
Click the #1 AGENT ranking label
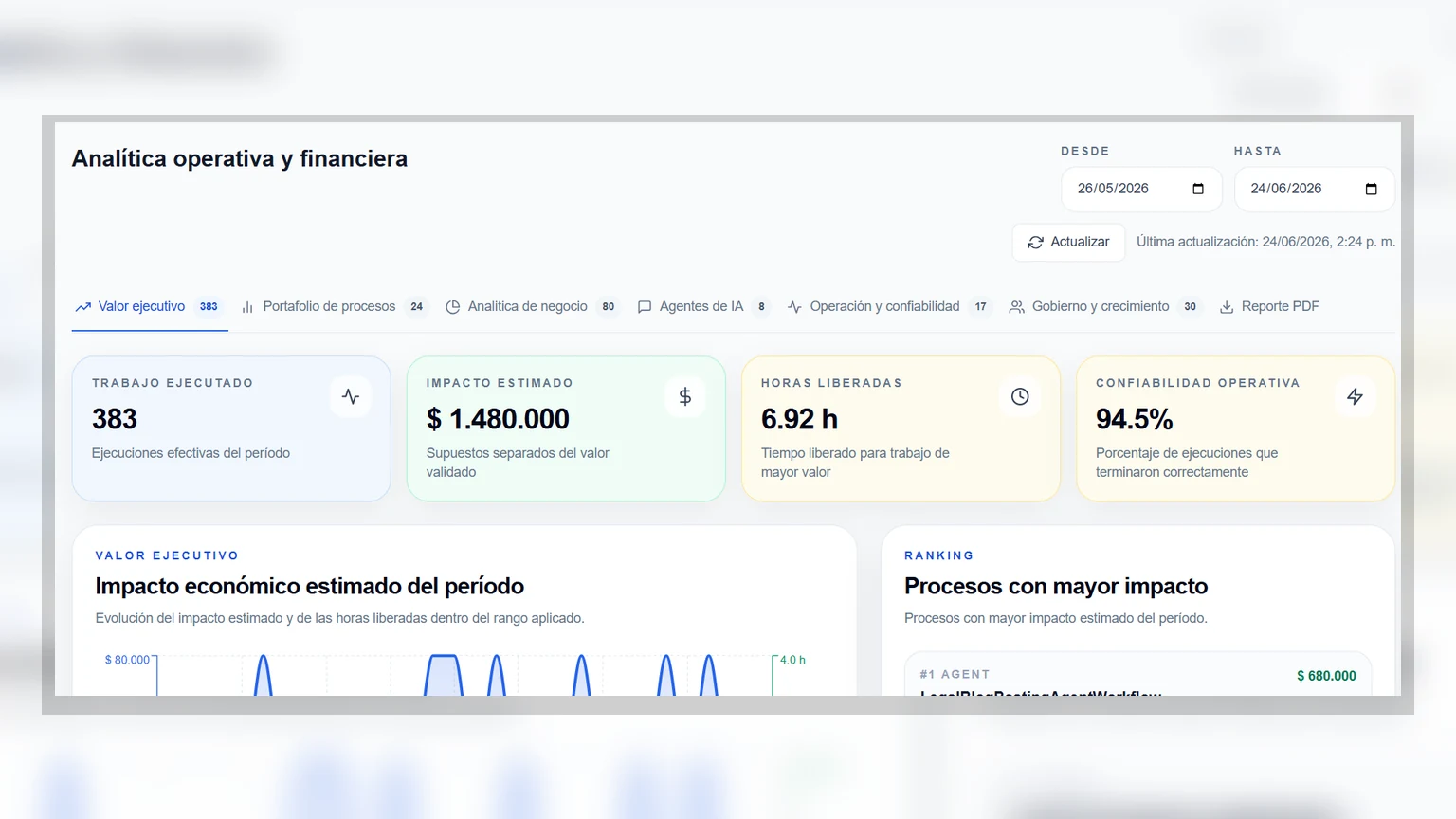pos(955,674)
